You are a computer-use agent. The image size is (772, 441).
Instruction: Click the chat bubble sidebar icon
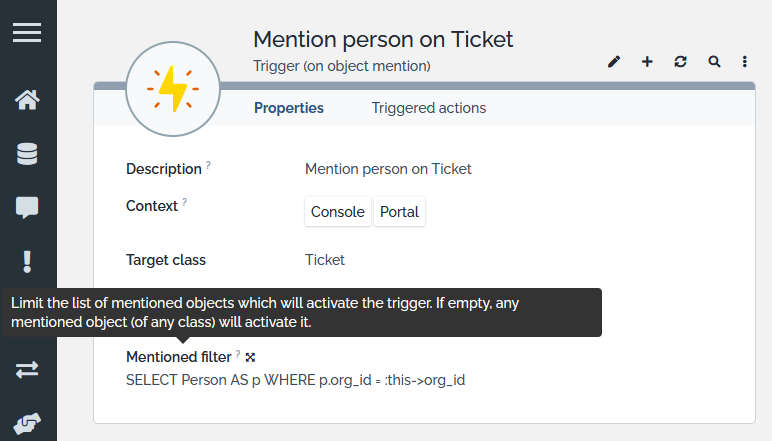27,207
